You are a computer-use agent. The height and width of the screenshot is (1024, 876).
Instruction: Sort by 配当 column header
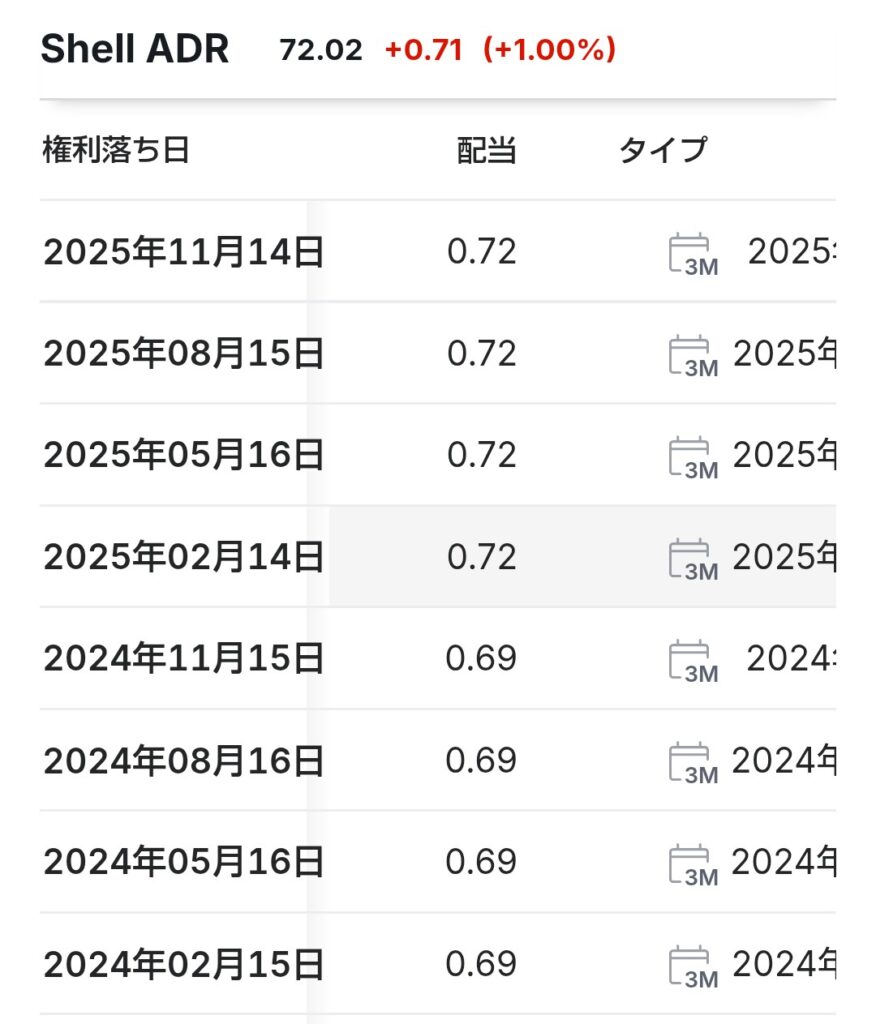486,150
